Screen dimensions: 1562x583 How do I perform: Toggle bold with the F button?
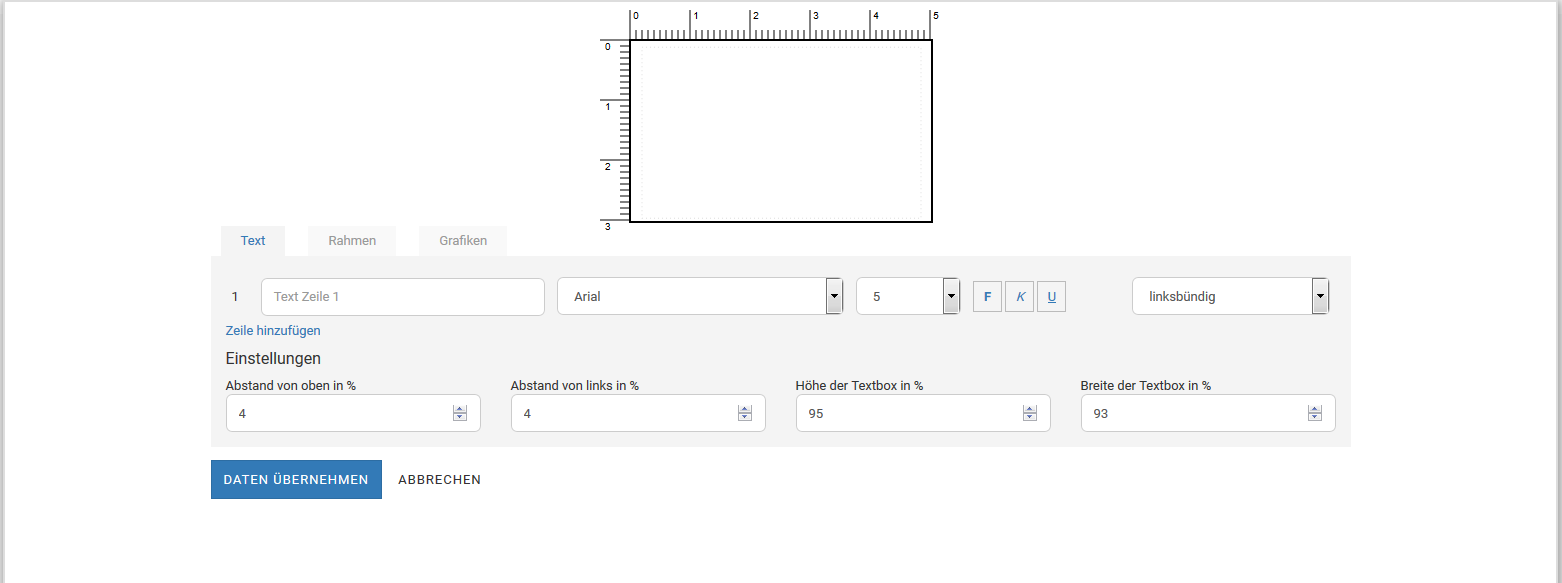(x=987, y=297)
